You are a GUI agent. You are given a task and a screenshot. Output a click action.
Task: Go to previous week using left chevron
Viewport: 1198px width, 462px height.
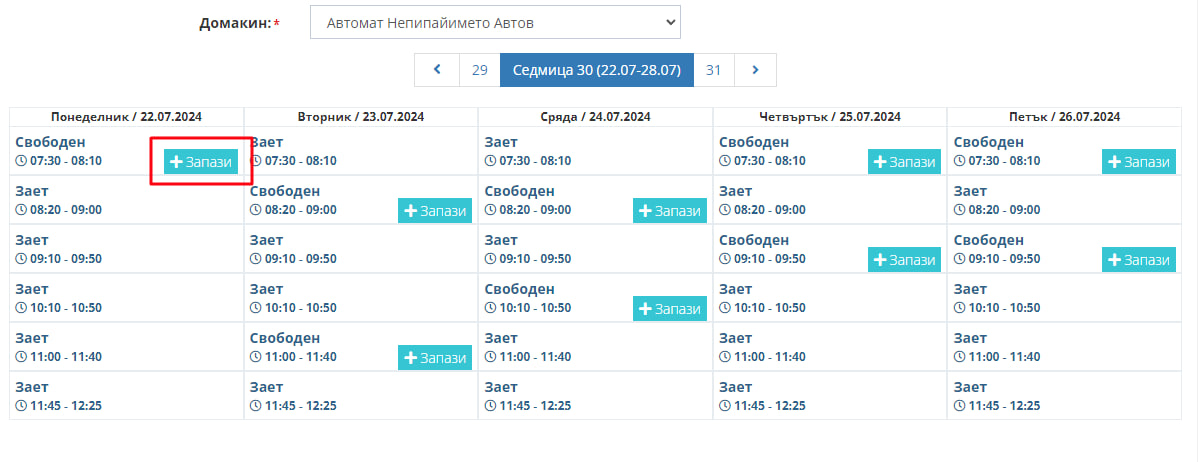(437, 70)
